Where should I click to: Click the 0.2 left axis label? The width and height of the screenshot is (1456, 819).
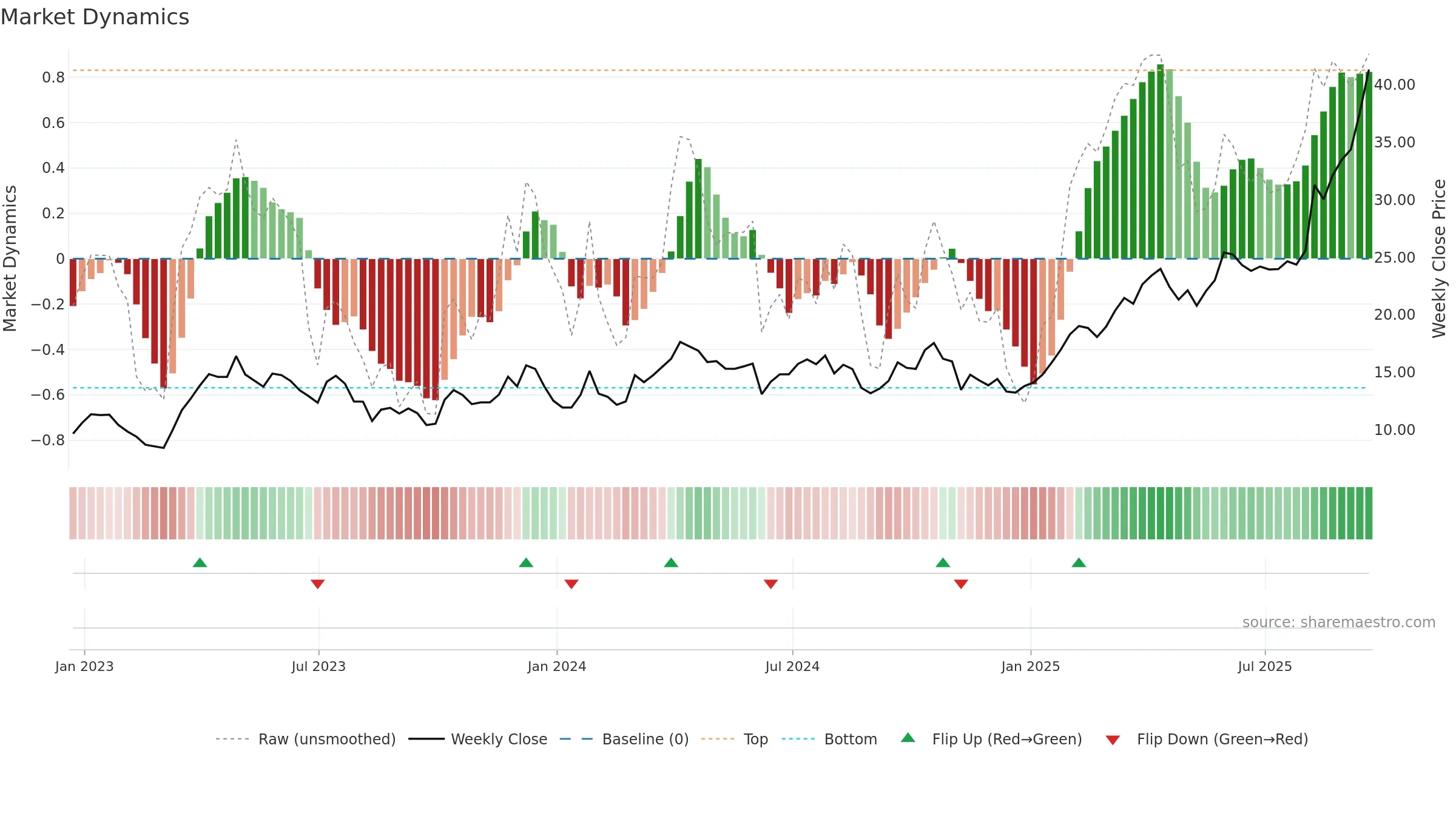[53, 214]
